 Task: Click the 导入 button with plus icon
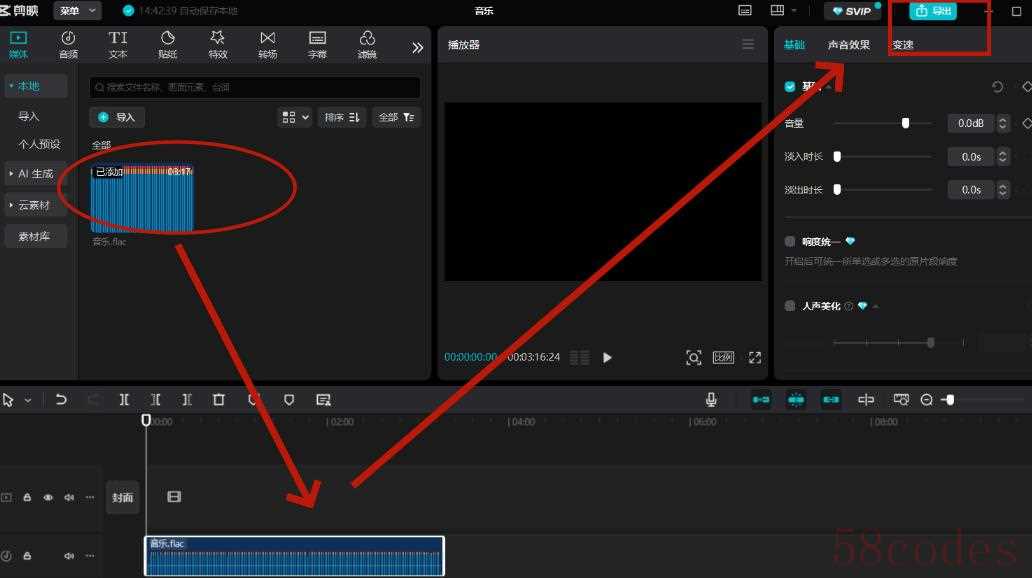(117, 117)
